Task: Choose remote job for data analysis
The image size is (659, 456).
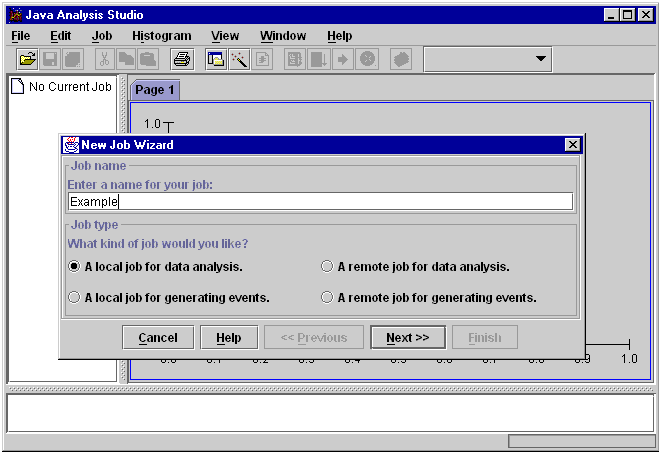Action: 327,267
